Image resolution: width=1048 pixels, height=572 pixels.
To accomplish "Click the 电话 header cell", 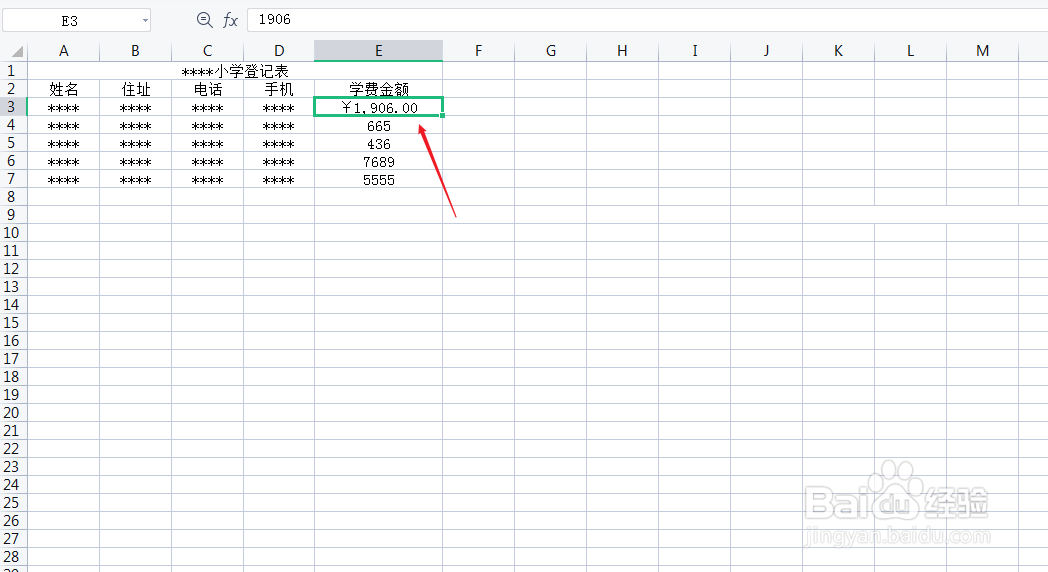I will (207, 89).
